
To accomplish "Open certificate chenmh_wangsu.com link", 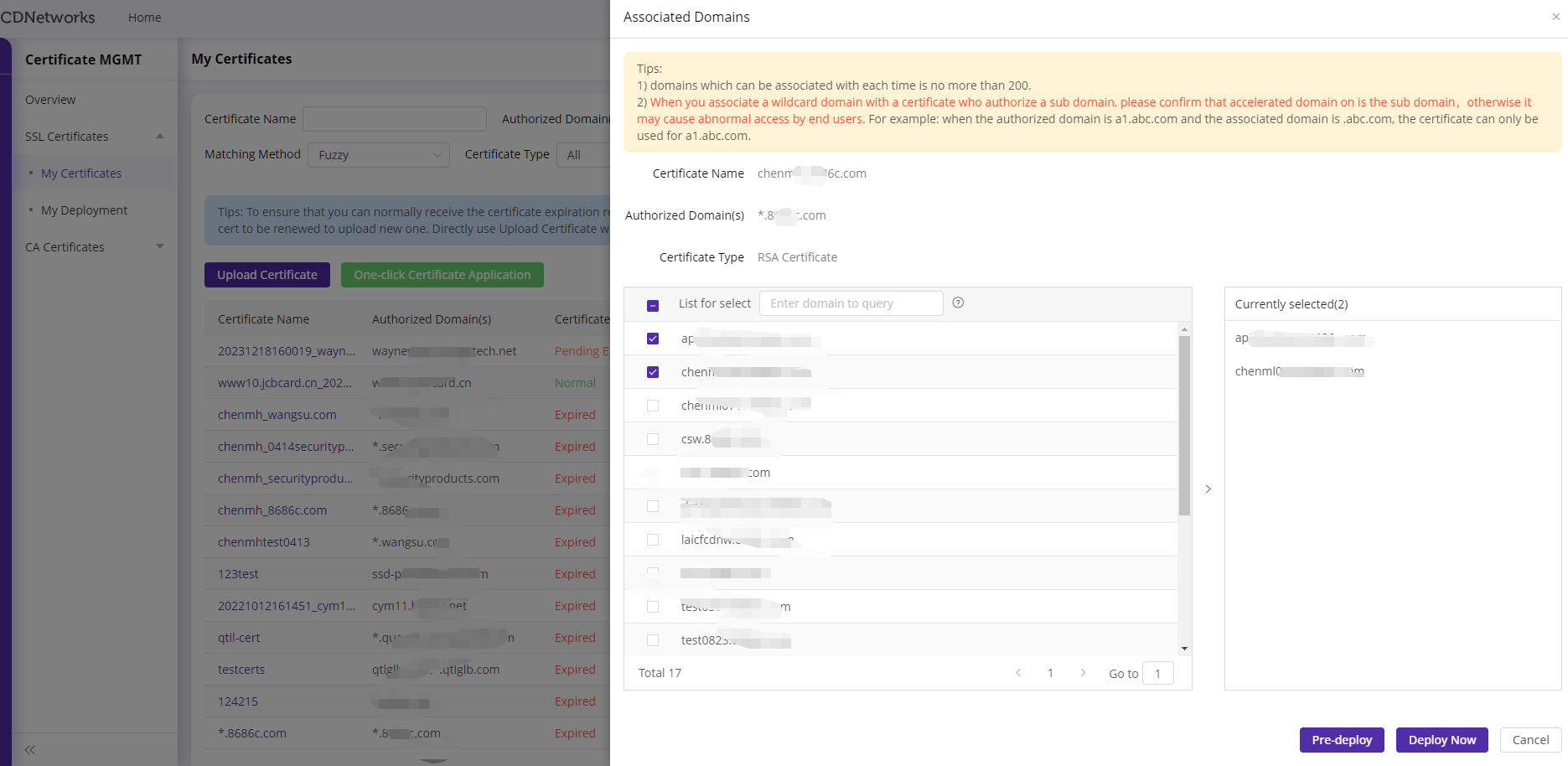I will tap(277, 415).
